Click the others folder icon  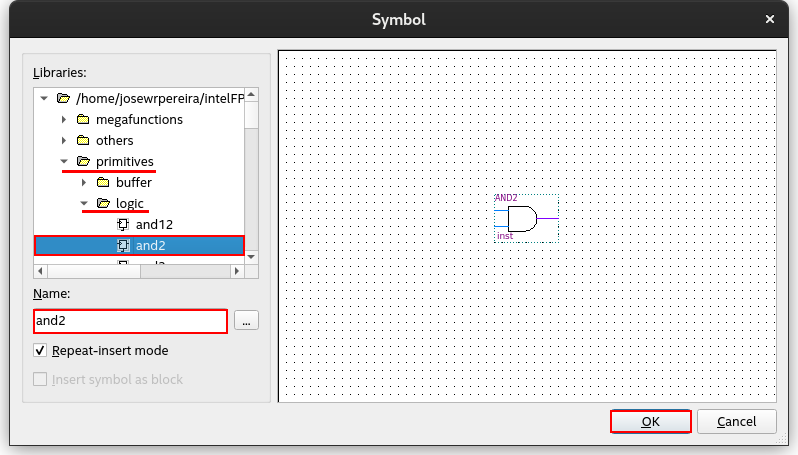click(x=83, y=140)
